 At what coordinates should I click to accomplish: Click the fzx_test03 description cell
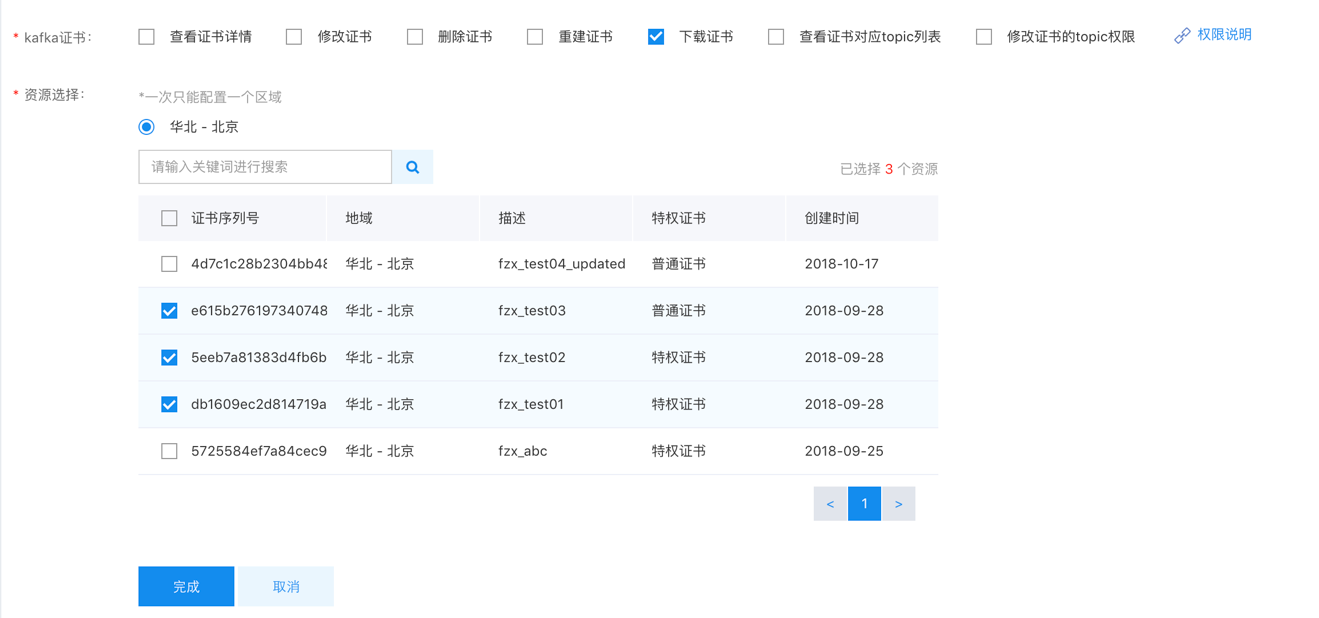tap(532, 311)
